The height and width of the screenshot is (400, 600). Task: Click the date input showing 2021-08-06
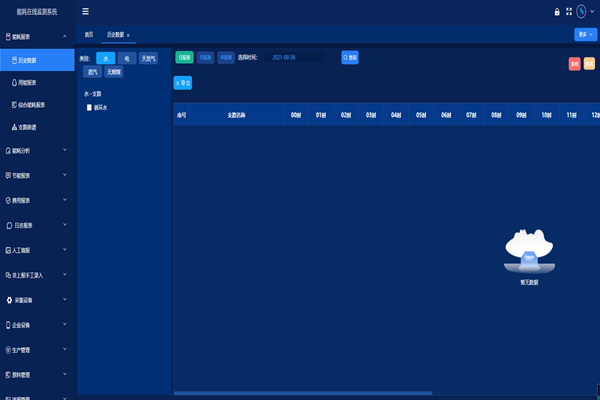point(297,58)
